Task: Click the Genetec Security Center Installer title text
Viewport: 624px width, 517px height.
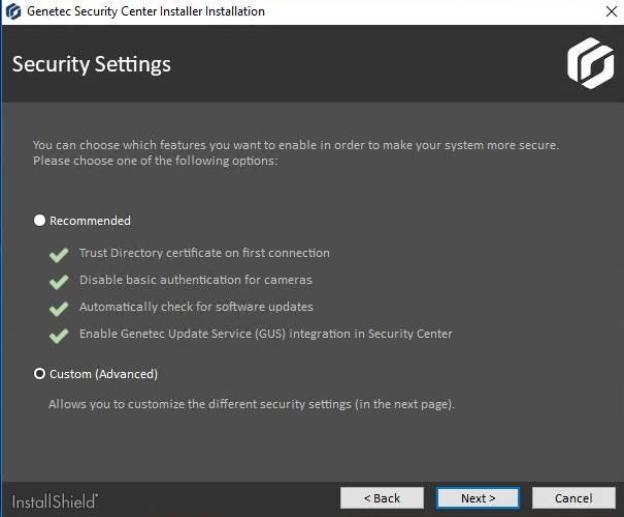Action: pos(143,12)
